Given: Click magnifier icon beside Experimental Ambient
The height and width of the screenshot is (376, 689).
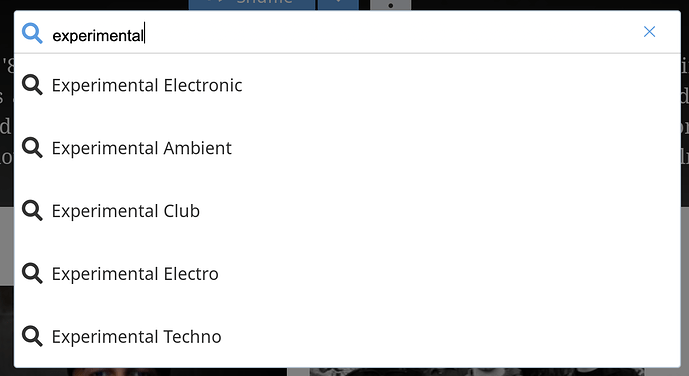Looking at the screenshot, I should [33, 148].
